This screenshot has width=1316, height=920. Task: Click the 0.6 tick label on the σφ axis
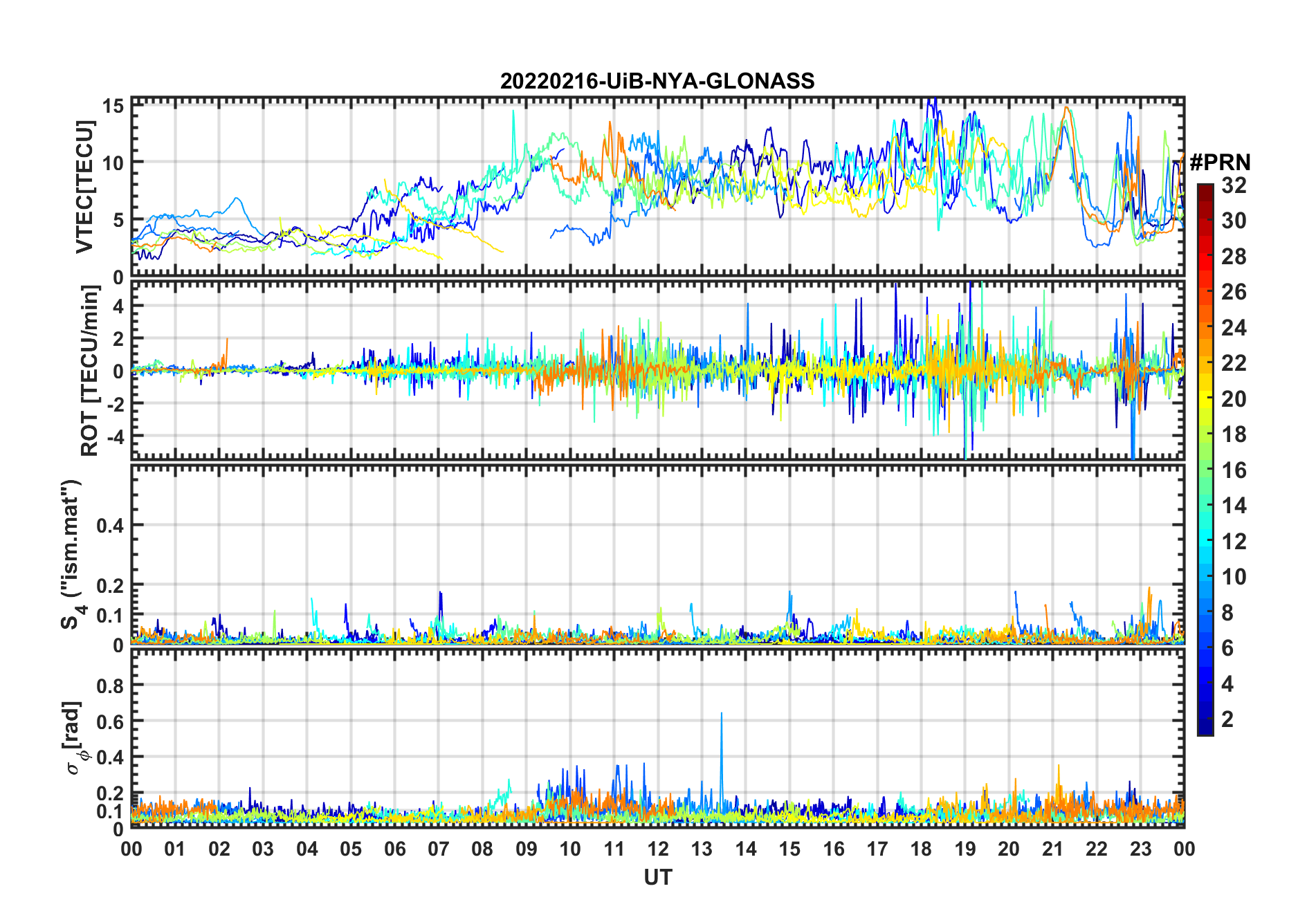111,721
